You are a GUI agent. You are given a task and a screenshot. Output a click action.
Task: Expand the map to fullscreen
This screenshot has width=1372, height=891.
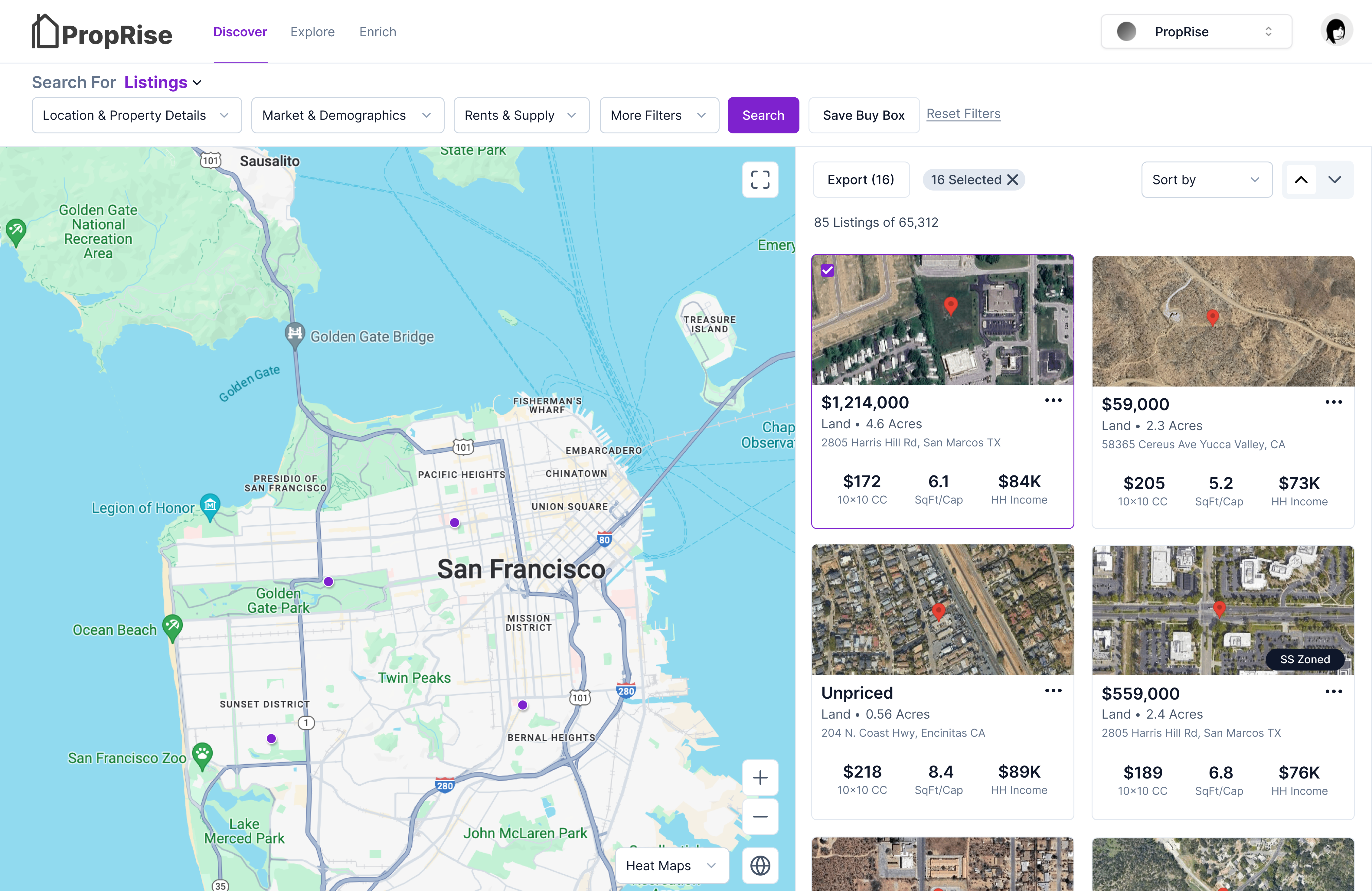(760, 180)
